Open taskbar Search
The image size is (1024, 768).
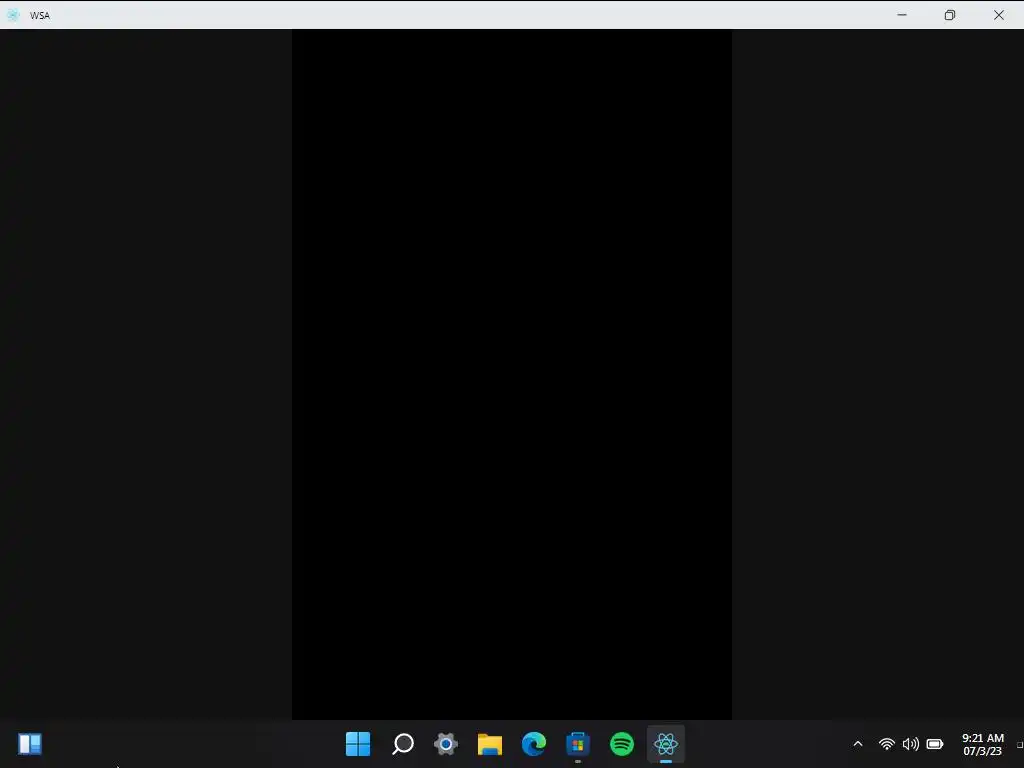(402, 744)
